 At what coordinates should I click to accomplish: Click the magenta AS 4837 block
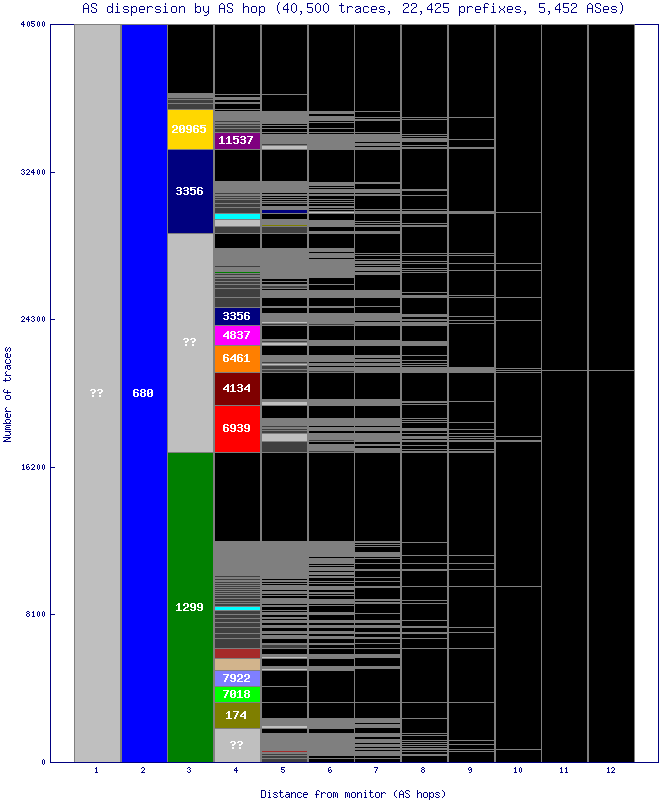click(x=236, y=335)
